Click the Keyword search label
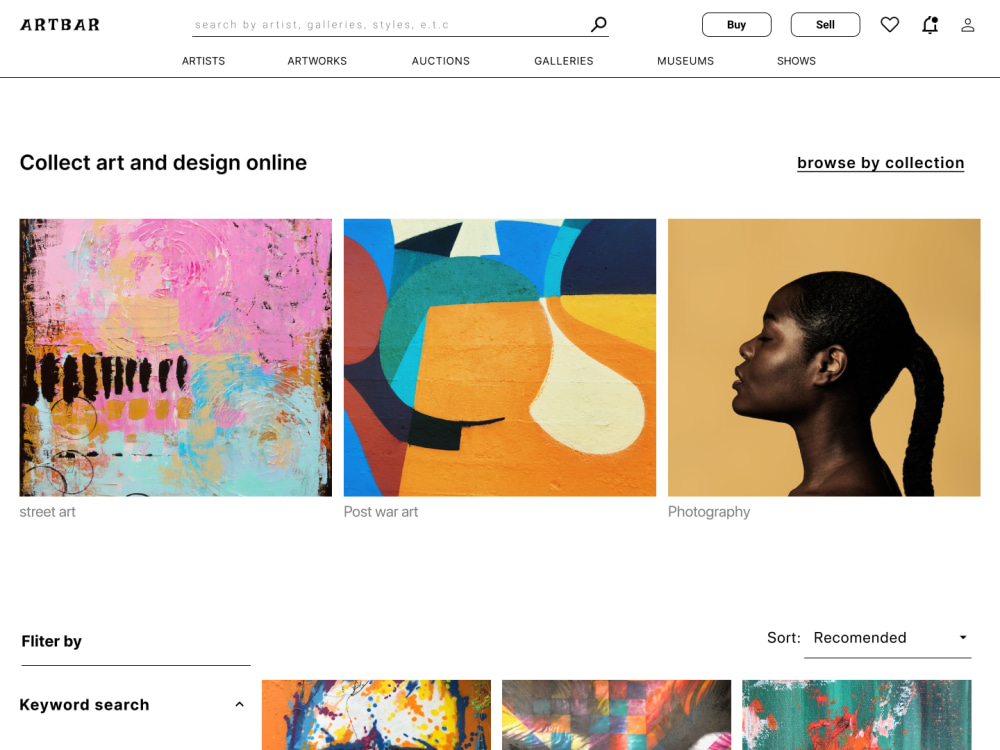This screenshot has height=750, width=1000. point(84,705)
